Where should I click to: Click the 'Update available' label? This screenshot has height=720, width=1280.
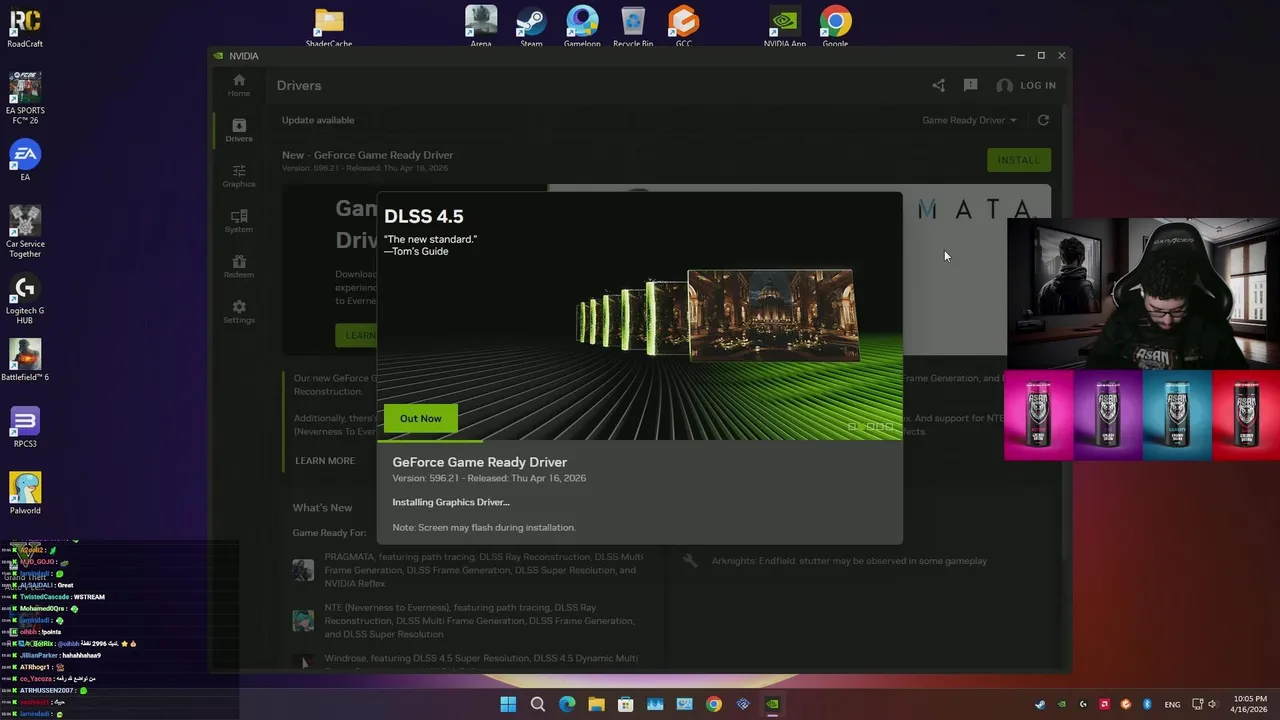click(318, 120)
